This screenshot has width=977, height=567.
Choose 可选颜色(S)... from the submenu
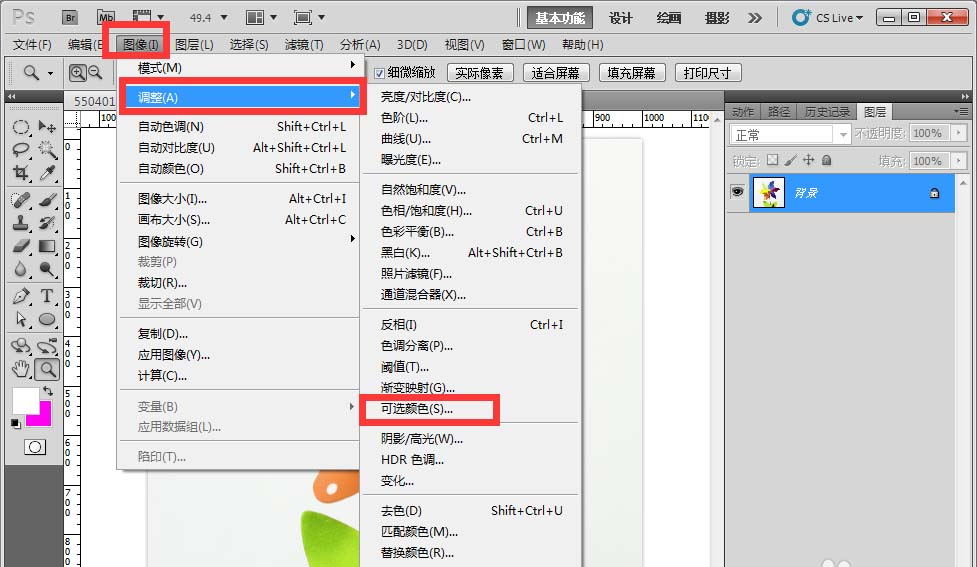417,409
